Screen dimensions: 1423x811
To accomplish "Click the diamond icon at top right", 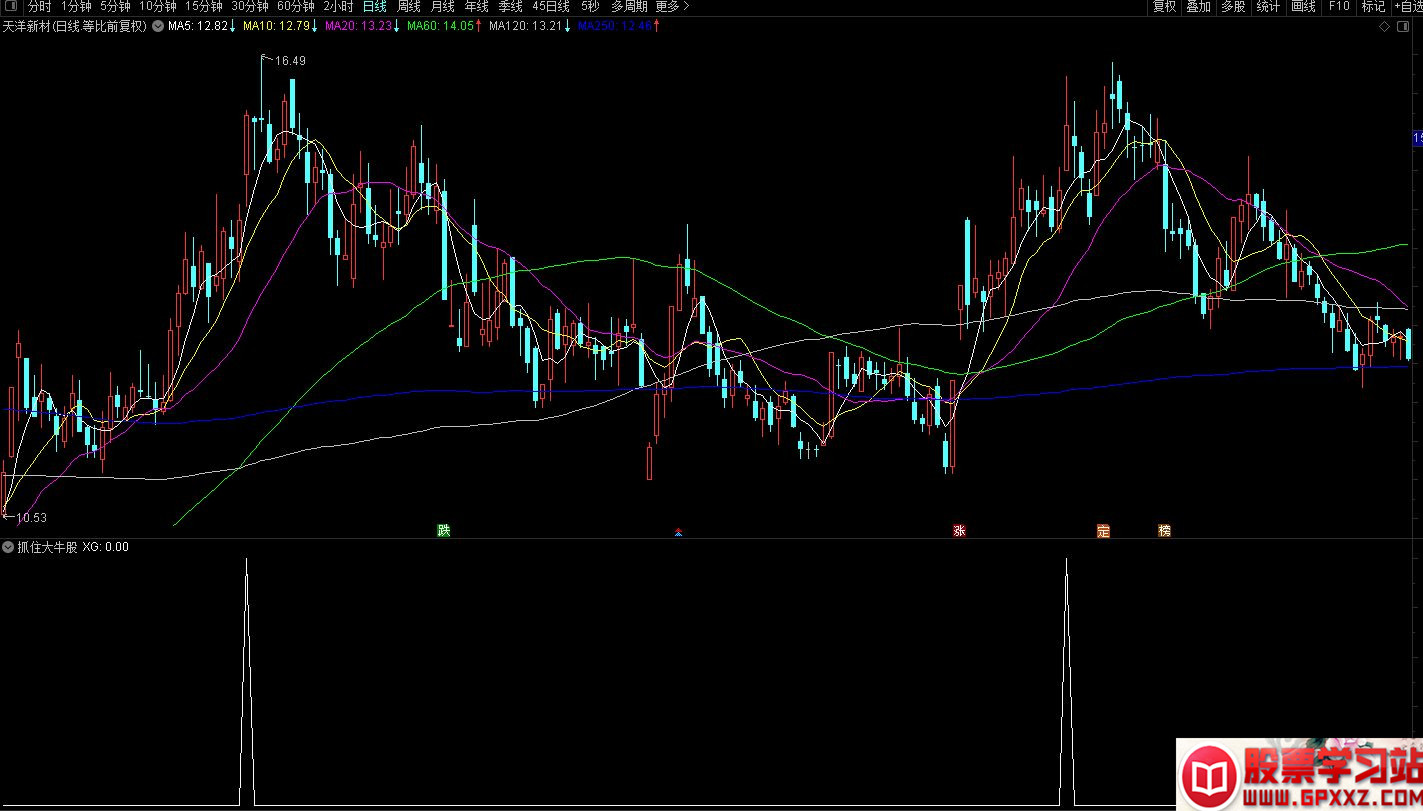I will pyautogui.click(x=1383, y=26).
